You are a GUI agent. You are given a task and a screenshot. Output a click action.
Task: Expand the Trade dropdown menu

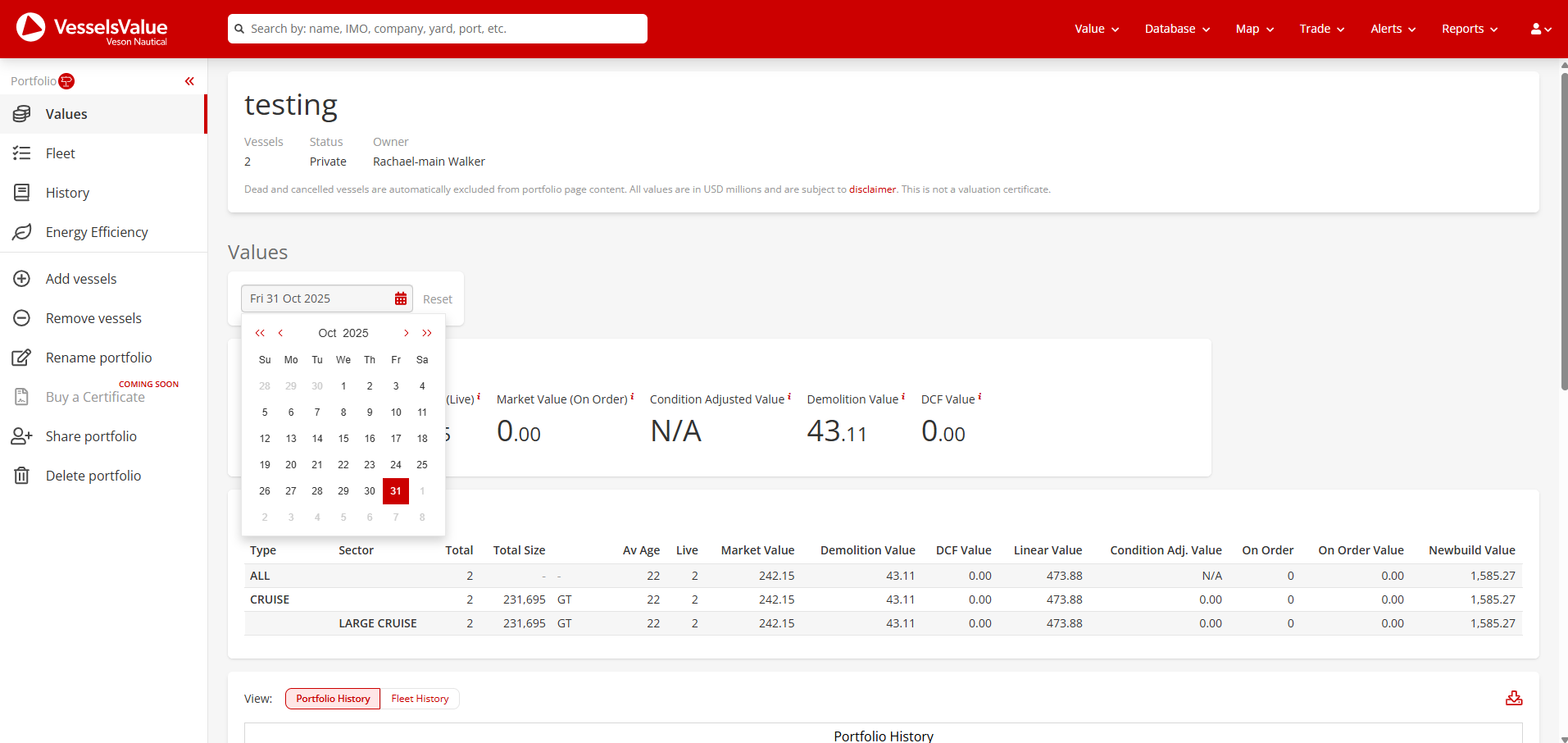pyautogui.click(x=1321, y=29)
